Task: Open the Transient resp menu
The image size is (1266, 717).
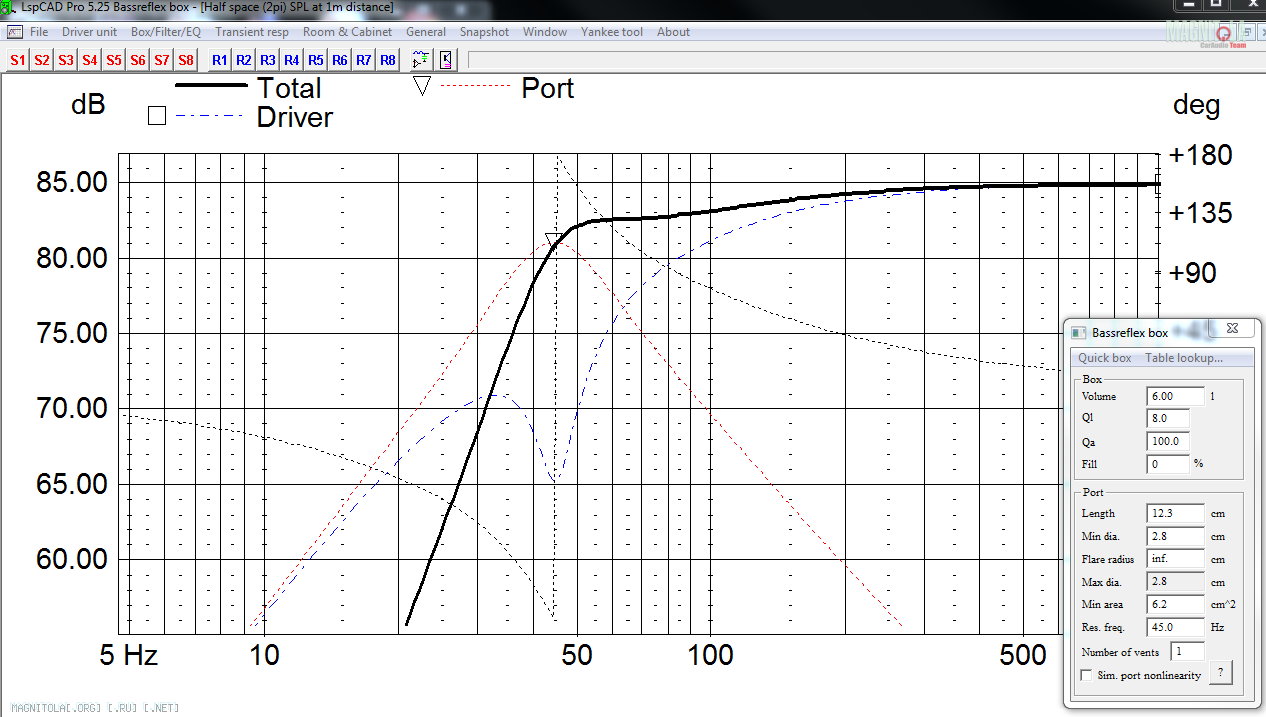Action: 252,32
